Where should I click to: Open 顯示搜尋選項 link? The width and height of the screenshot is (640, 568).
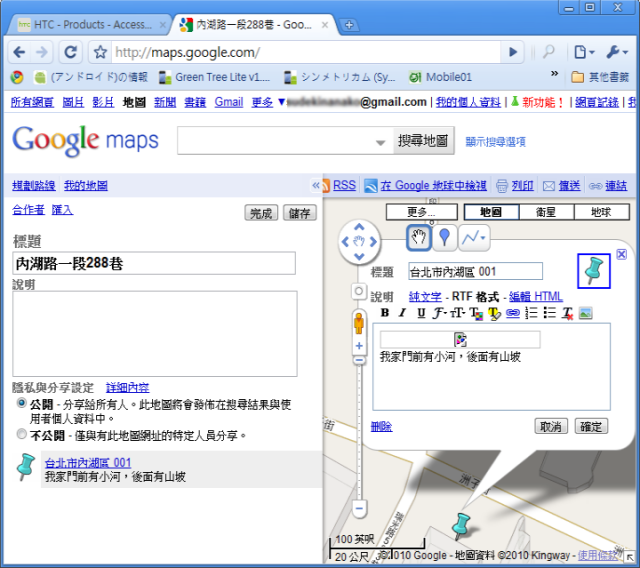point(496,142)
